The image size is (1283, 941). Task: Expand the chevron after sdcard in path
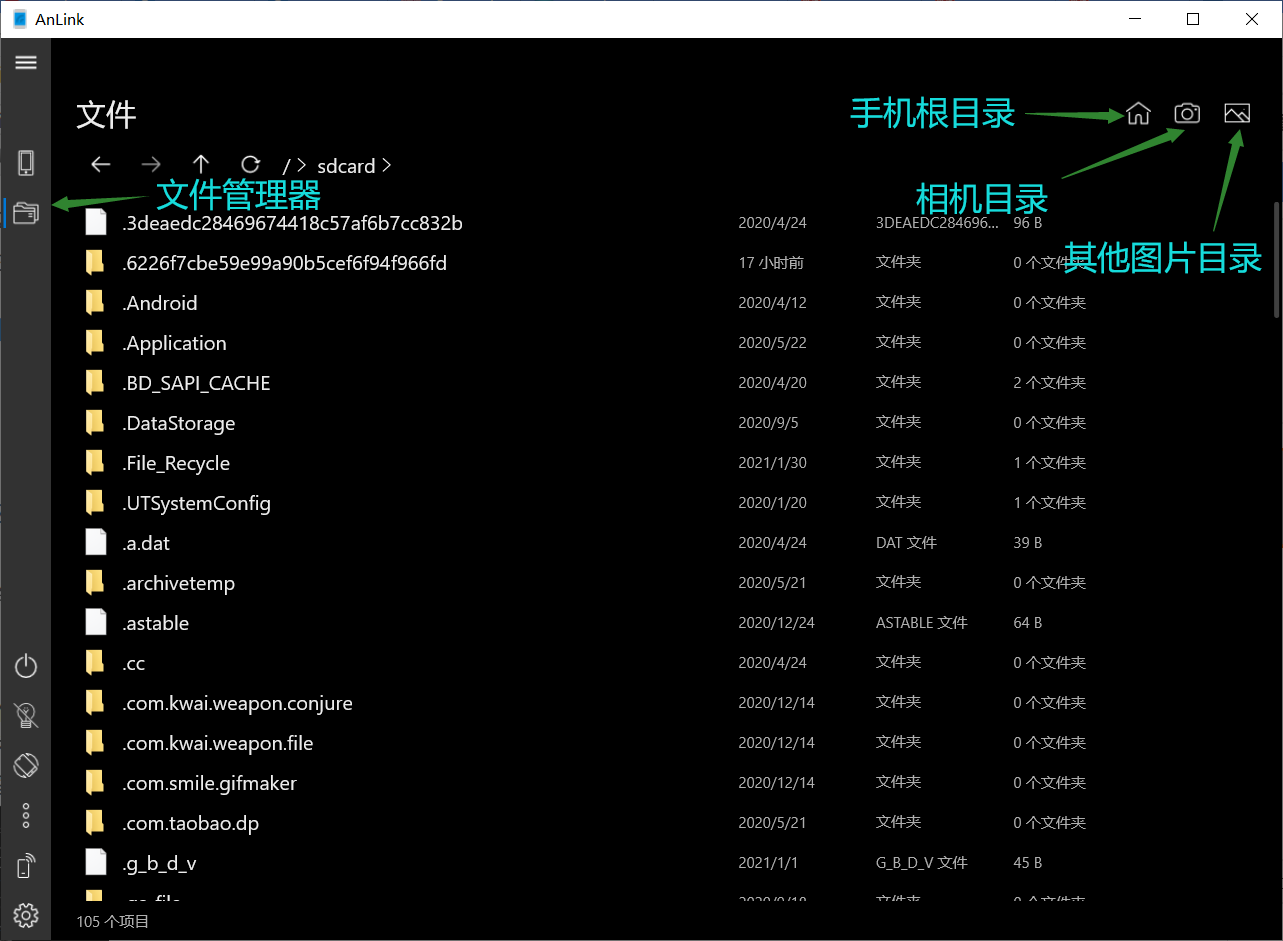pyautogui.click(x=387, y=166)
